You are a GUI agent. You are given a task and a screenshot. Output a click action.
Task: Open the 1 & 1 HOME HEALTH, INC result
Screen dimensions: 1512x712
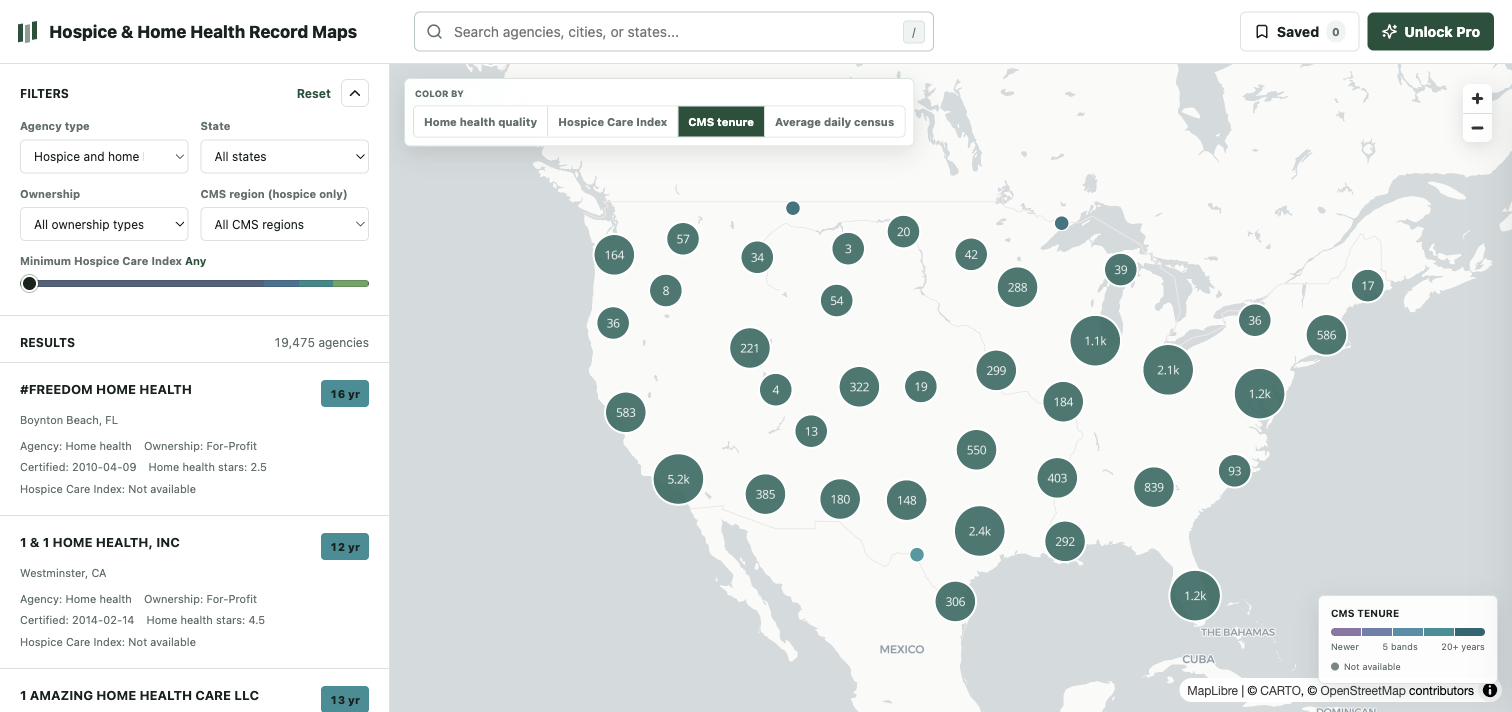194,592
